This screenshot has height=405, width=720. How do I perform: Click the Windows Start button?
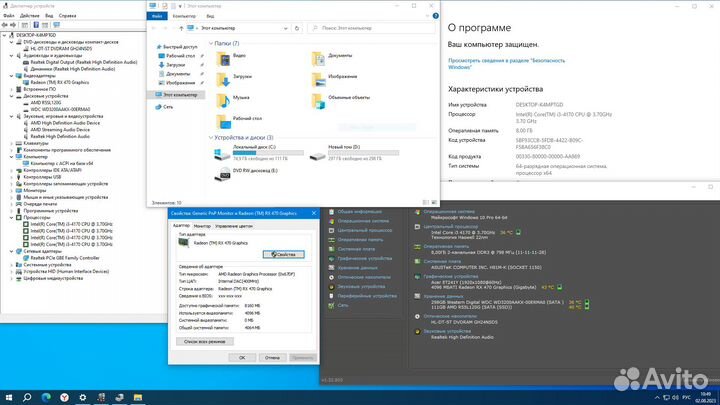coord(9,398)
